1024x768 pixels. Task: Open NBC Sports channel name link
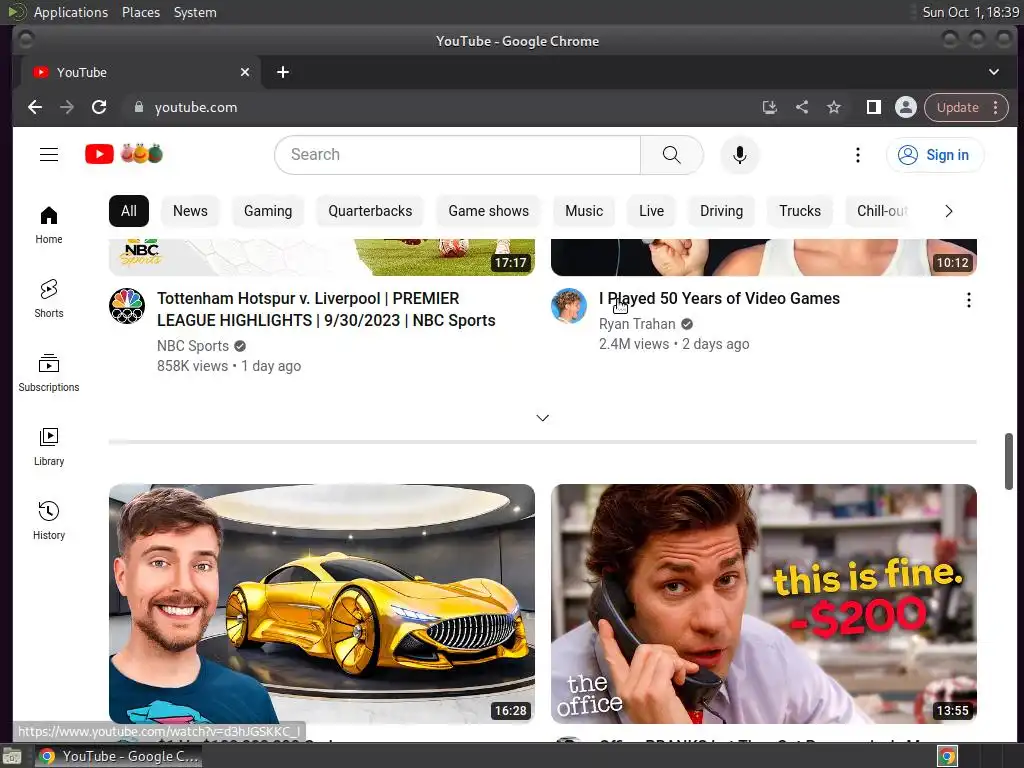[x=193, y=346]
